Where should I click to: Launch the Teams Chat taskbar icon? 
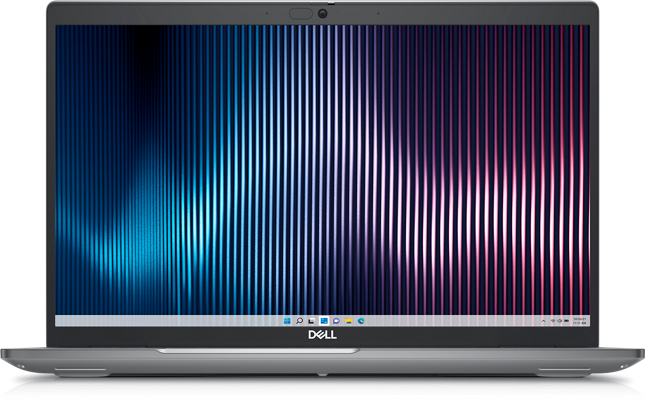pyautogui.click(x=336, y=321)
